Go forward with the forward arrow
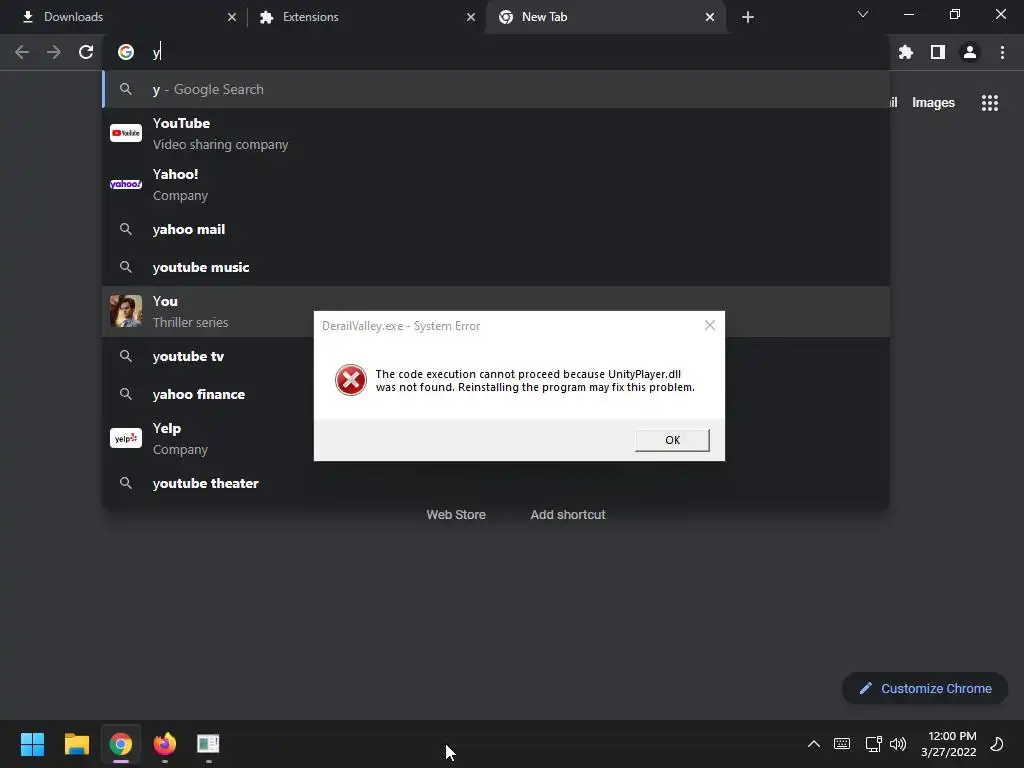The width and height of the screenshot is (1024, 768). point(54,52)
